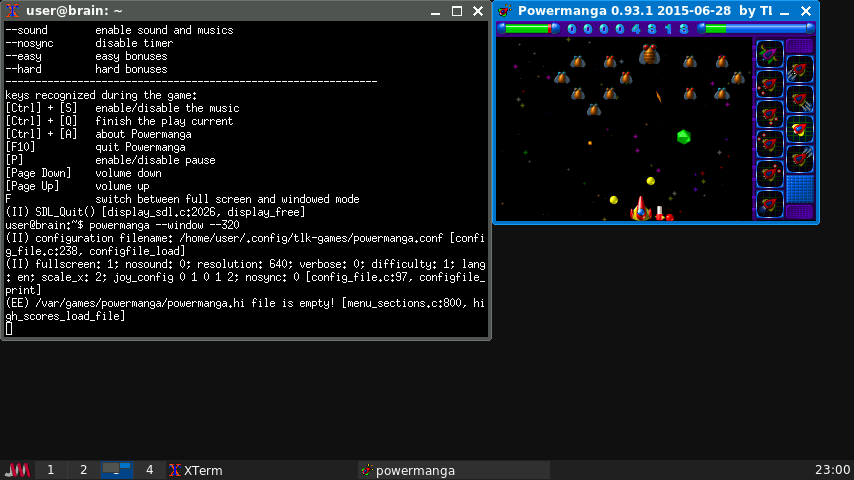Viewport: 854px width, 480px height.
Task: Click the score counter digits
Action: 628,29
